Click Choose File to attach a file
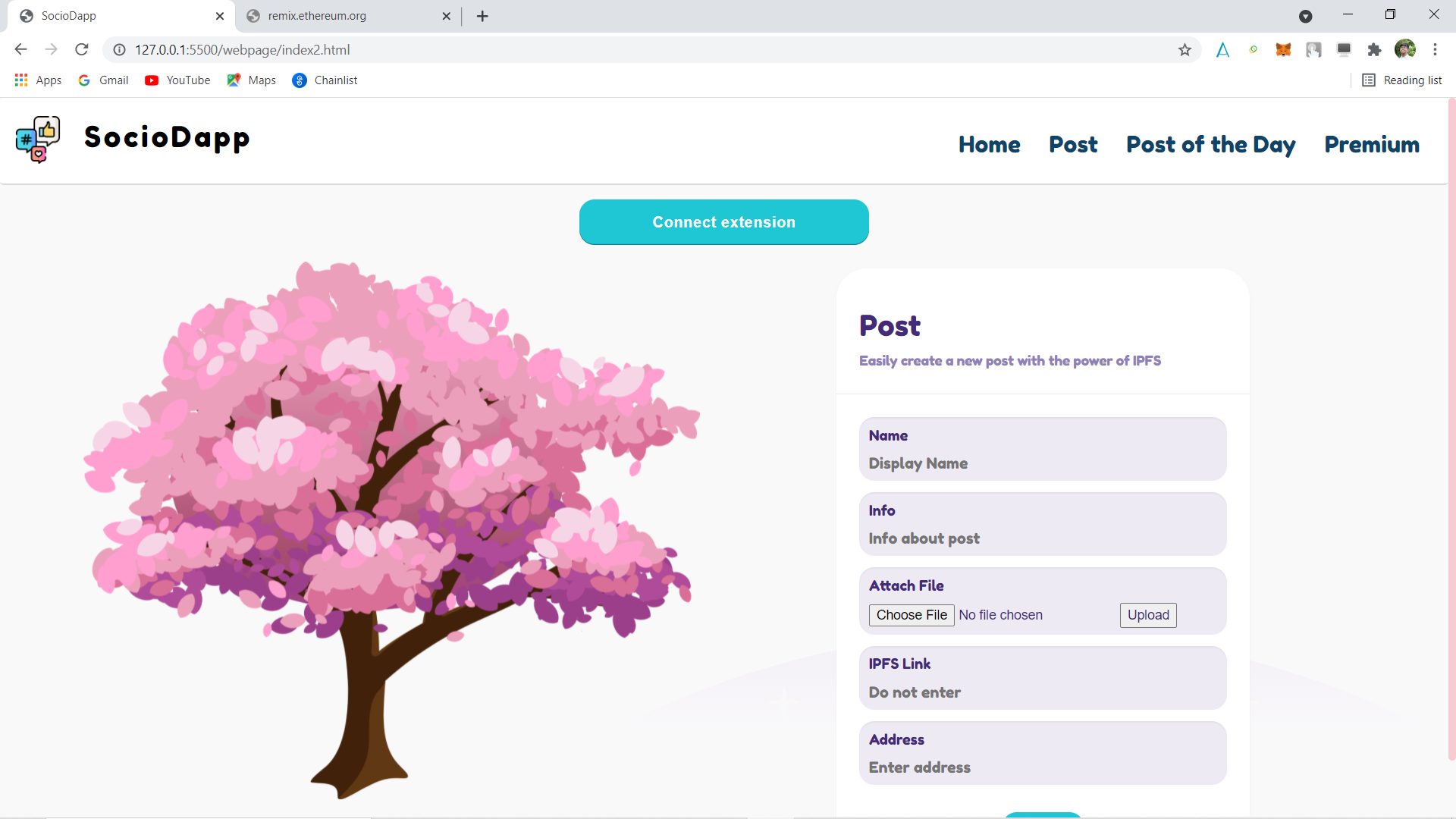 pyautogui.click(x=911, y=615)
